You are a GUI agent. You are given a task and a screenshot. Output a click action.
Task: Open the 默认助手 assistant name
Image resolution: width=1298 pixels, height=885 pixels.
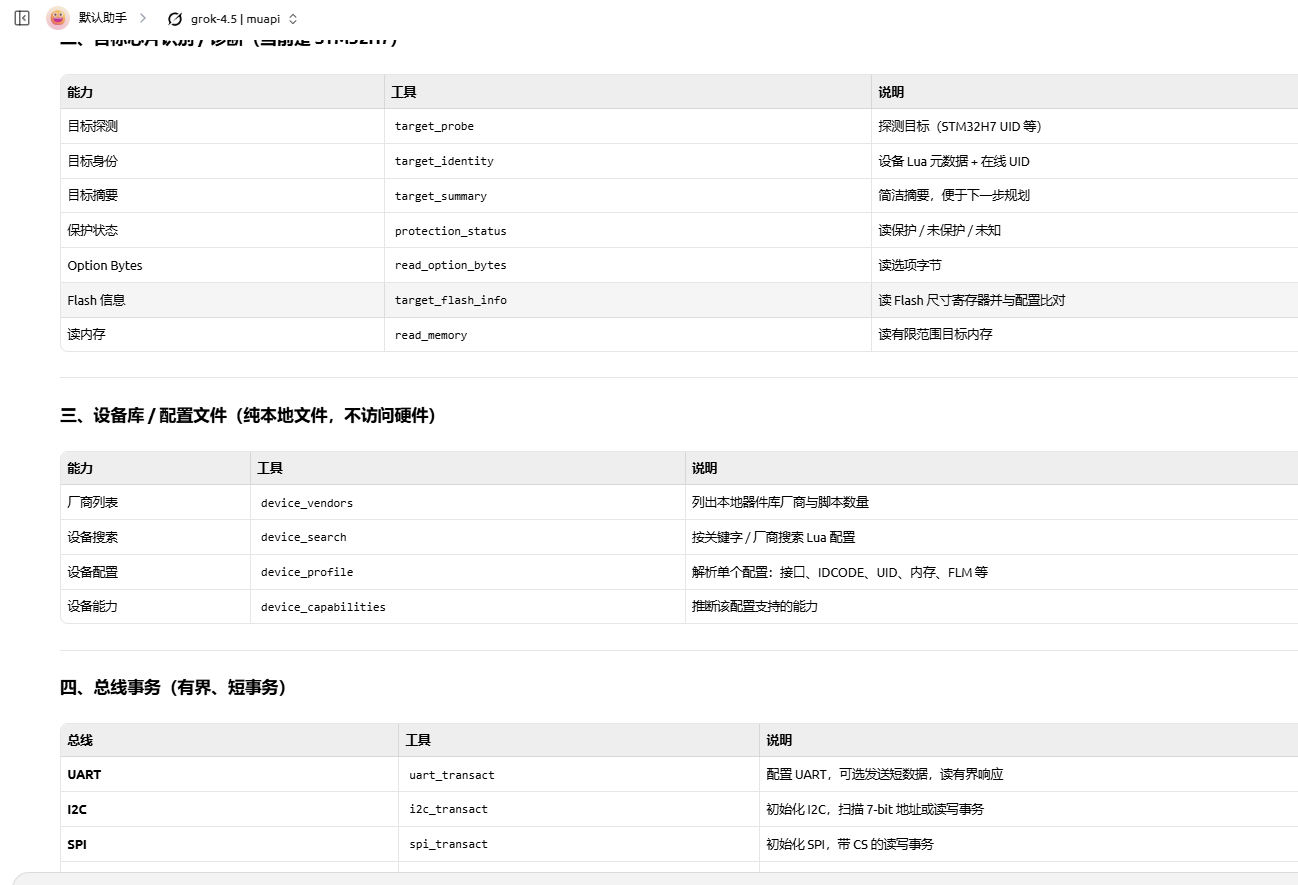tap(103, 18)
